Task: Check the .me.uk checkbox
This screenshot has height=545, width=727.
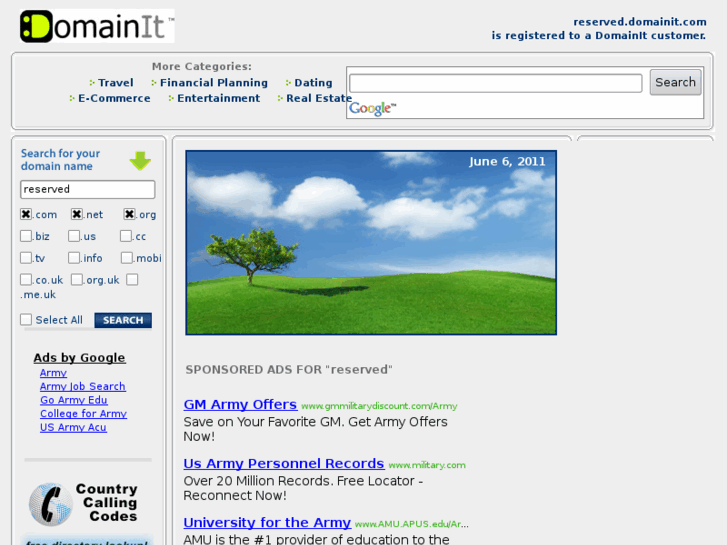Action: coord(132,279)
